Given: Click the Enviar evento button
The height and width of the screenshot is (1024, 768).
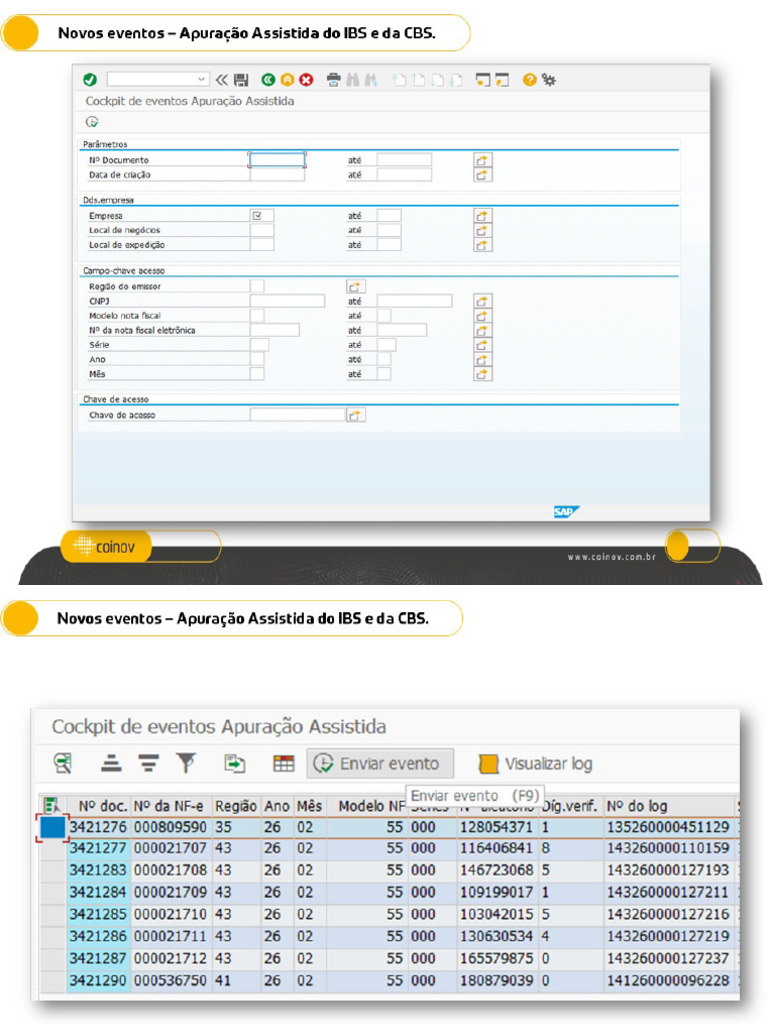Looking at the screenshot, I should [x=380, y=763].
